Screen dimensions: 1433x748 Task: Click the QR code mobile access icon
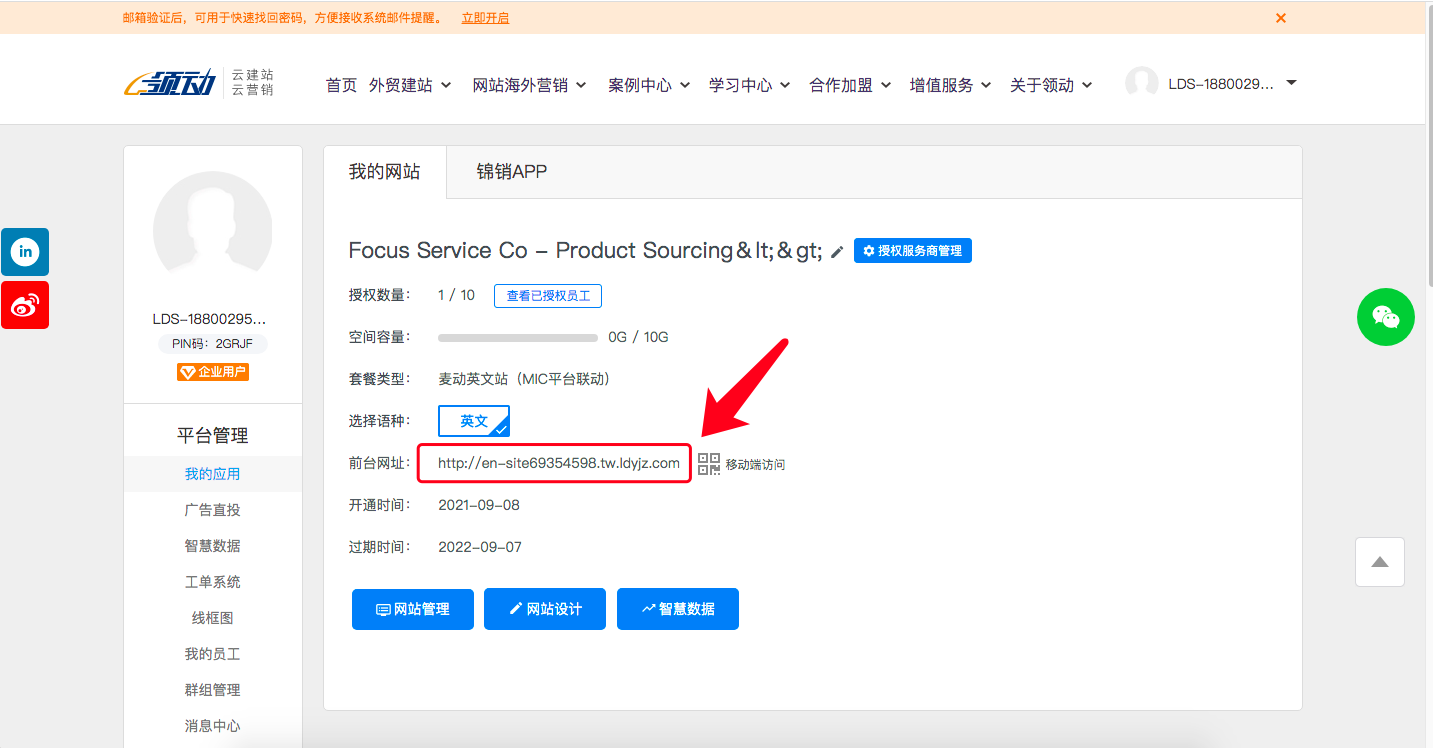pyautogui.click(x=709, y=464)
